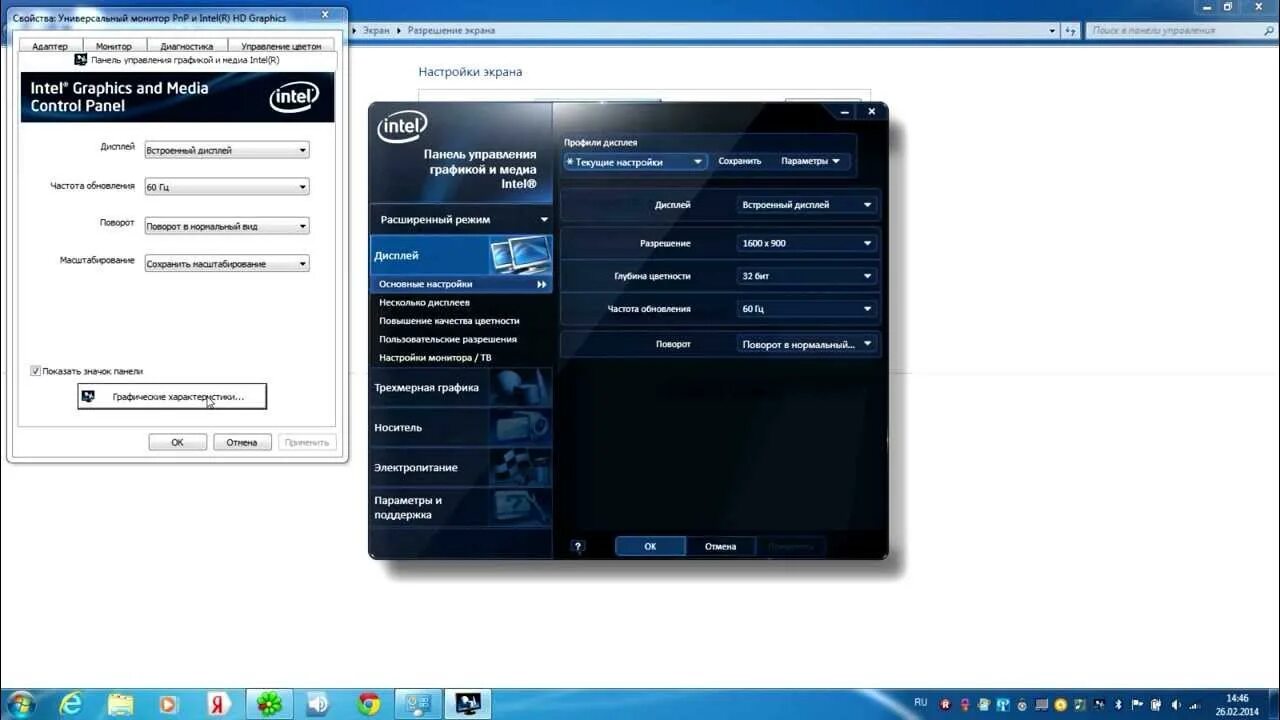Toggle the Показать значок панели checkbox

(x=35, y=371)
